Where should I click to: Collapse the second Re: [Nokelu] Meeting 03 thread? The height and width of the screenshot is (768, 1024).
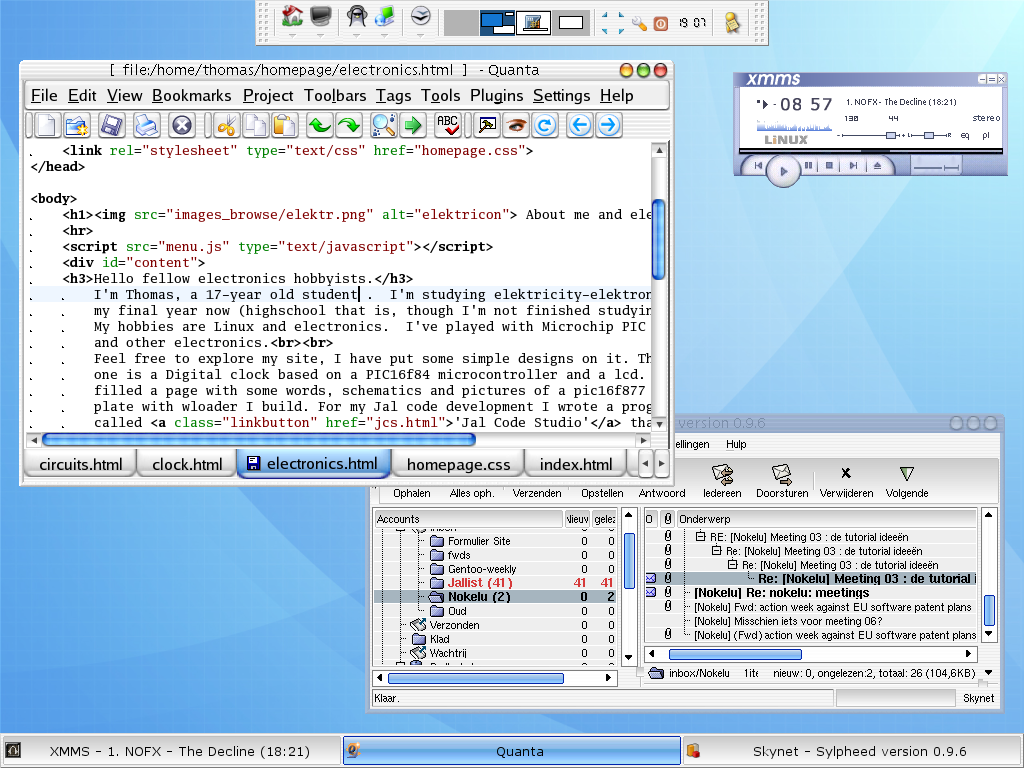click(716, 551)
